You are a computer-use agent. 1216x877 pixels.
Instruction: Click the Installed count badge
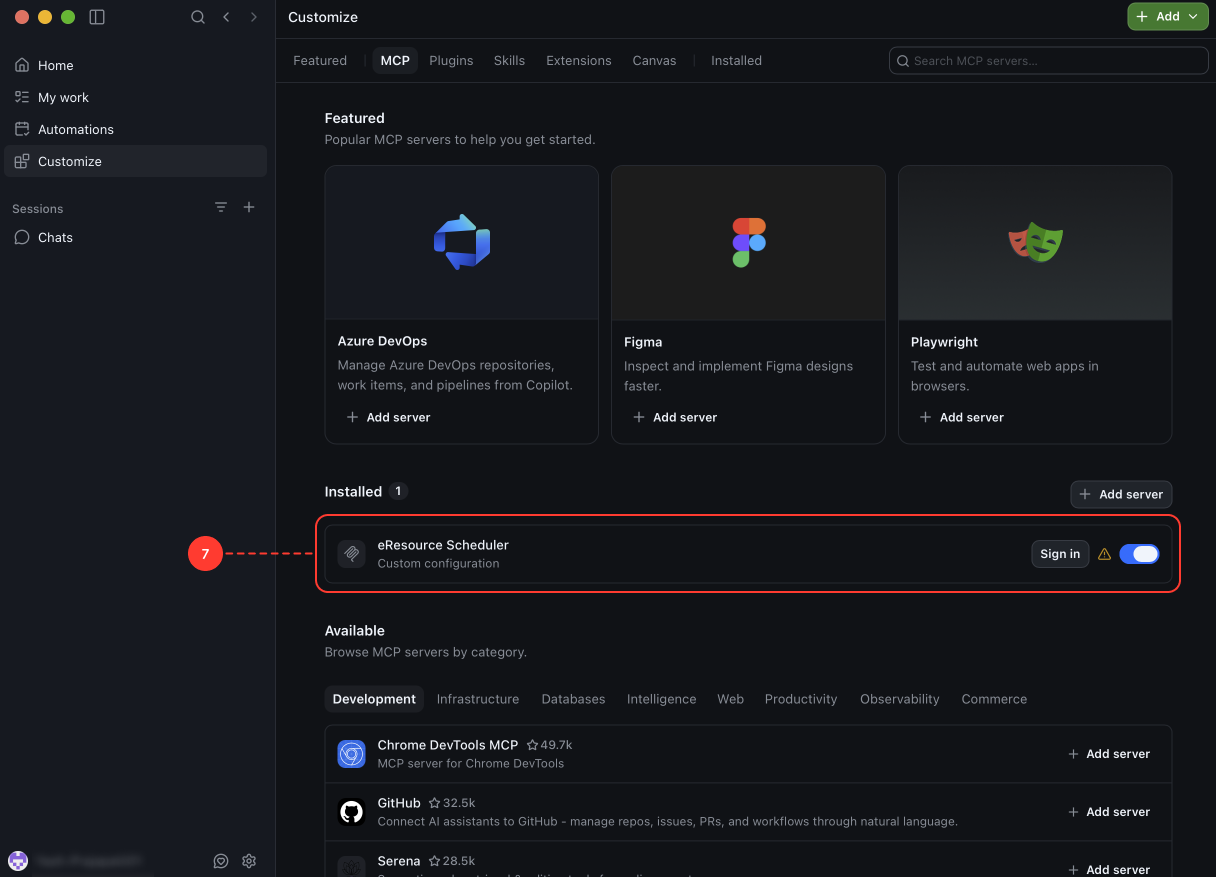398,491
